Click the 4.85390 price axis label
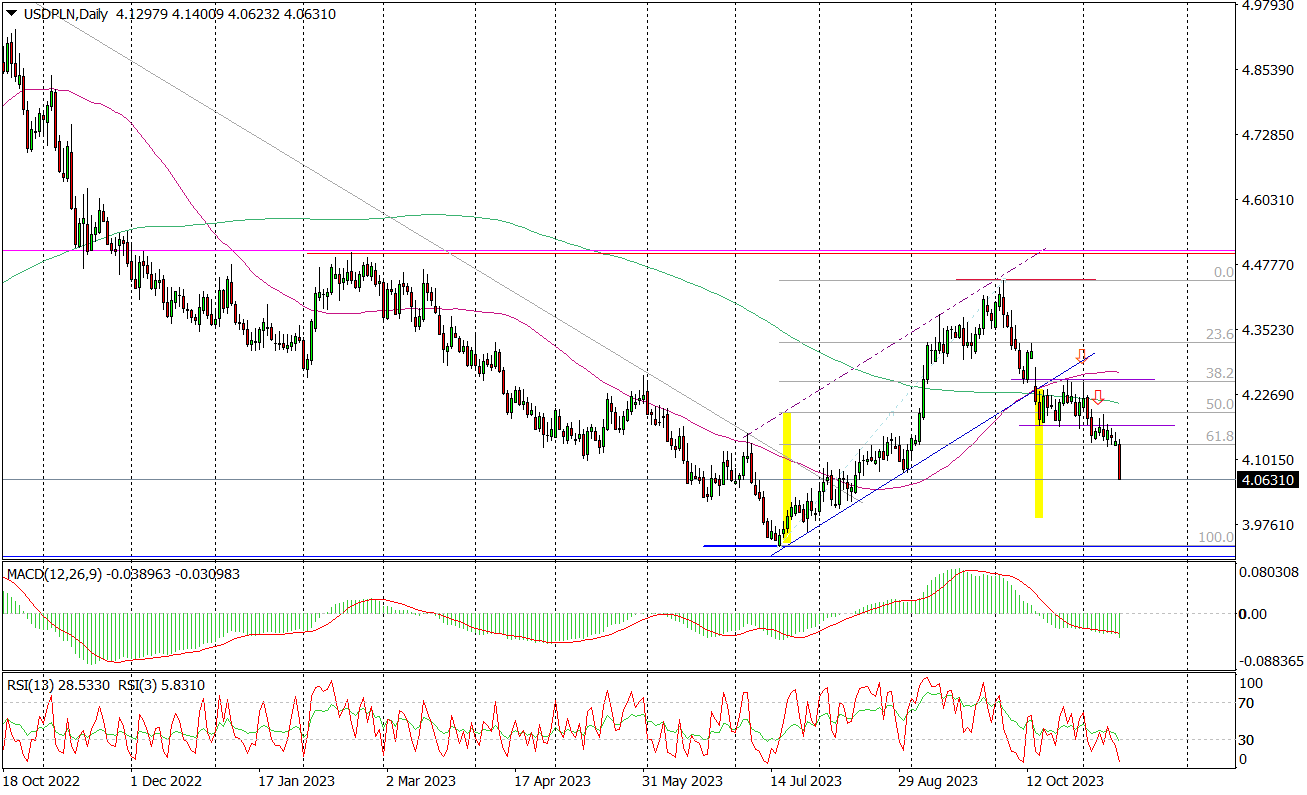The width and height of the screenshot is (1307, 795). 1267,70
